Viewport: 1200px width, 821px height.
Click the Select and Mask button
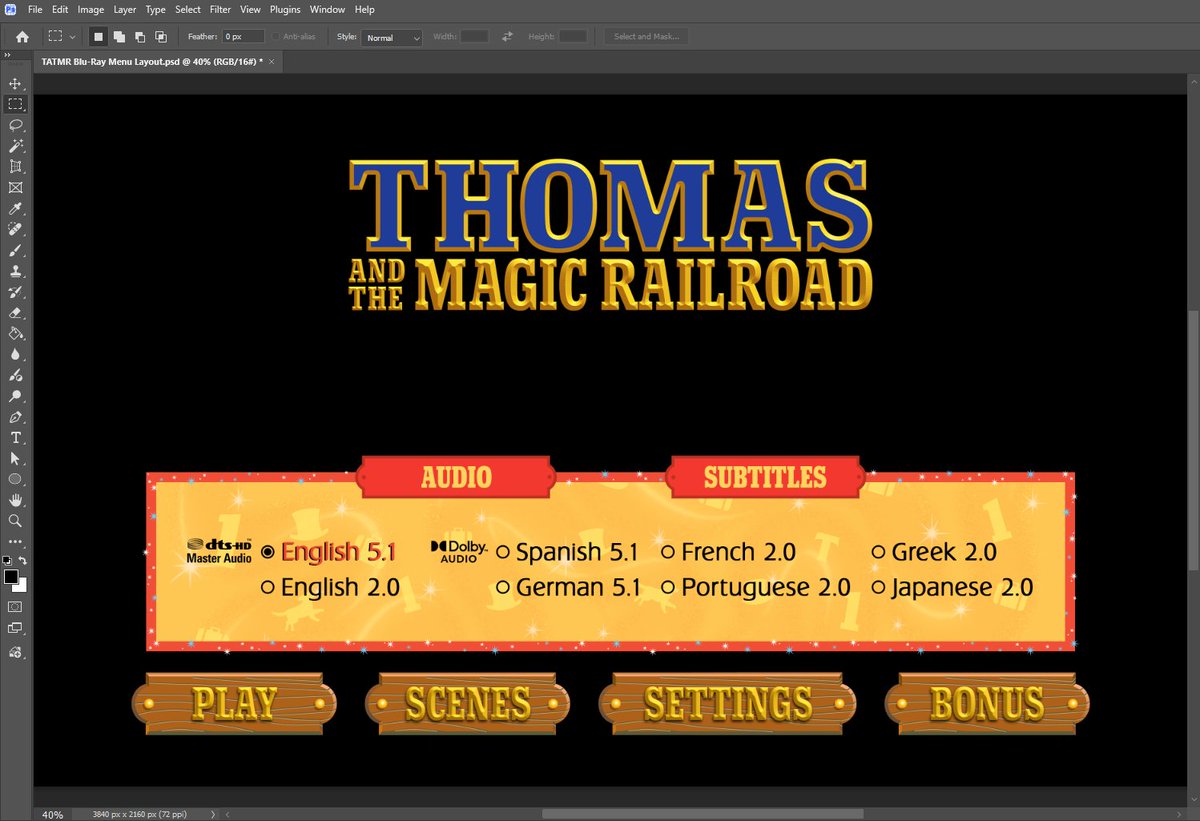(646, 37)
